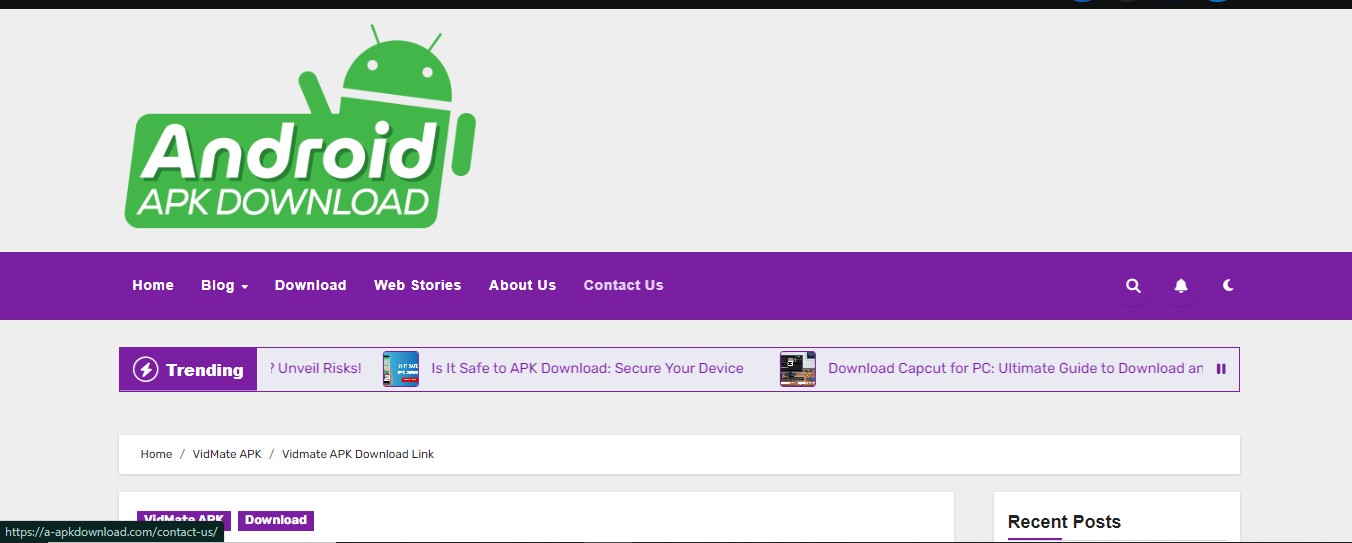Open the search icon in navbar
Image resolution: width=1352 pixels, height=543 pixels.
[1133, 286]
